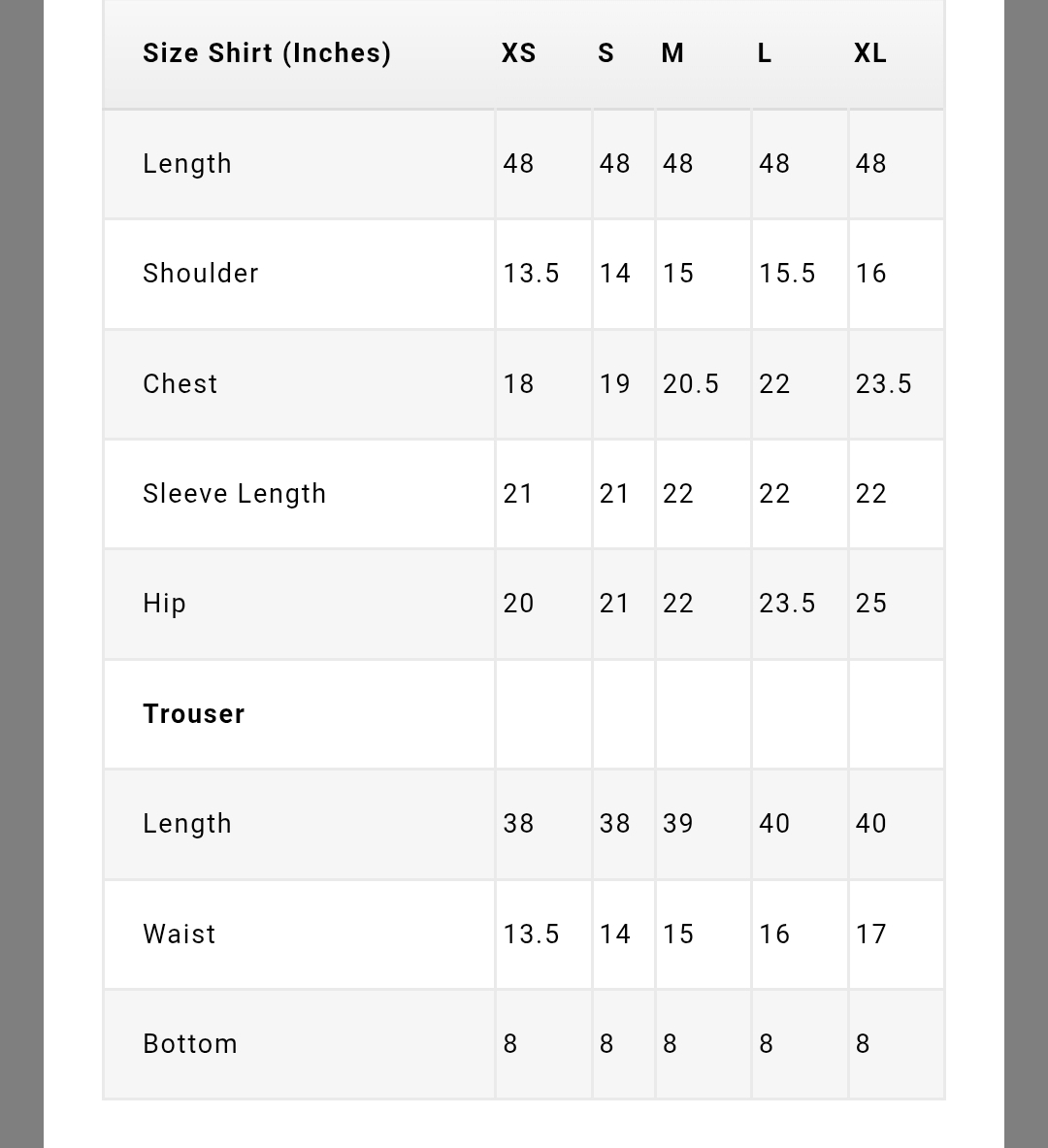Viewport: 1048px width, 1148px height.
Task: Click Trouser Length value 39 for size M
Action: click(678, 824)
